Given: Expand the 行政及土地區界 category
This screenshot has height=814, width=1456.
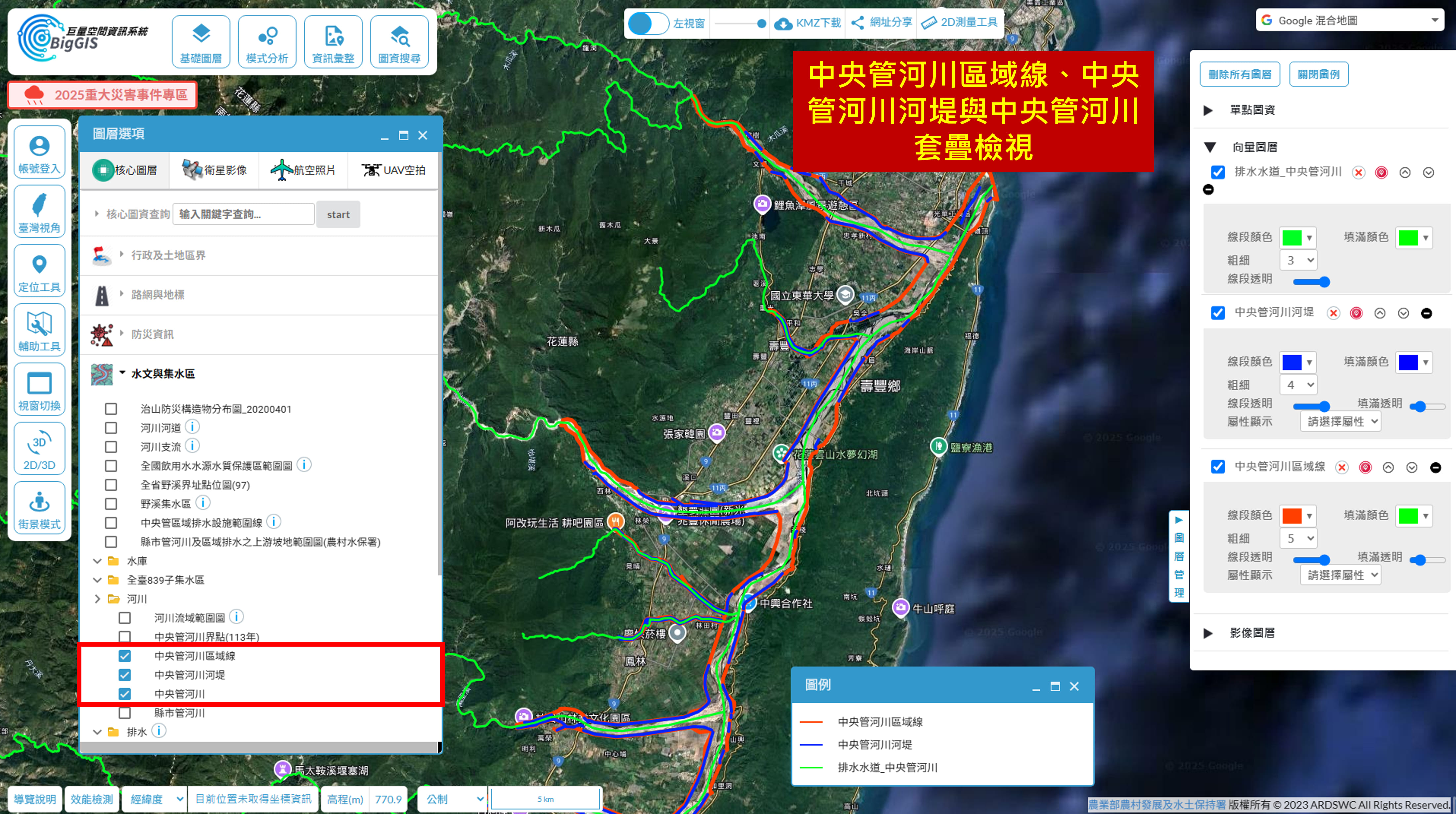Looking at the screenshot, I should point(168,255).
